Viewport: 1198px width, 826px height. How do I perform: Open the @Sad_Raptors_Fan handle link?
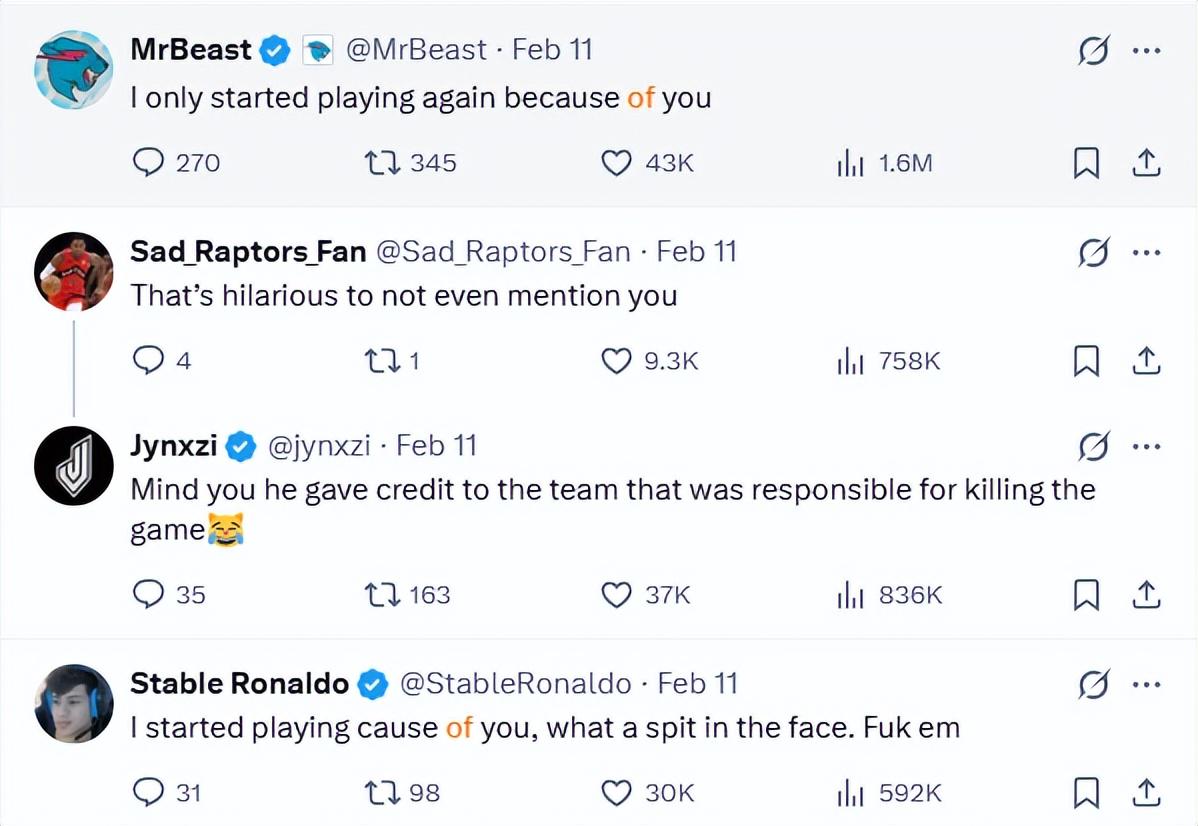(503, 252)
